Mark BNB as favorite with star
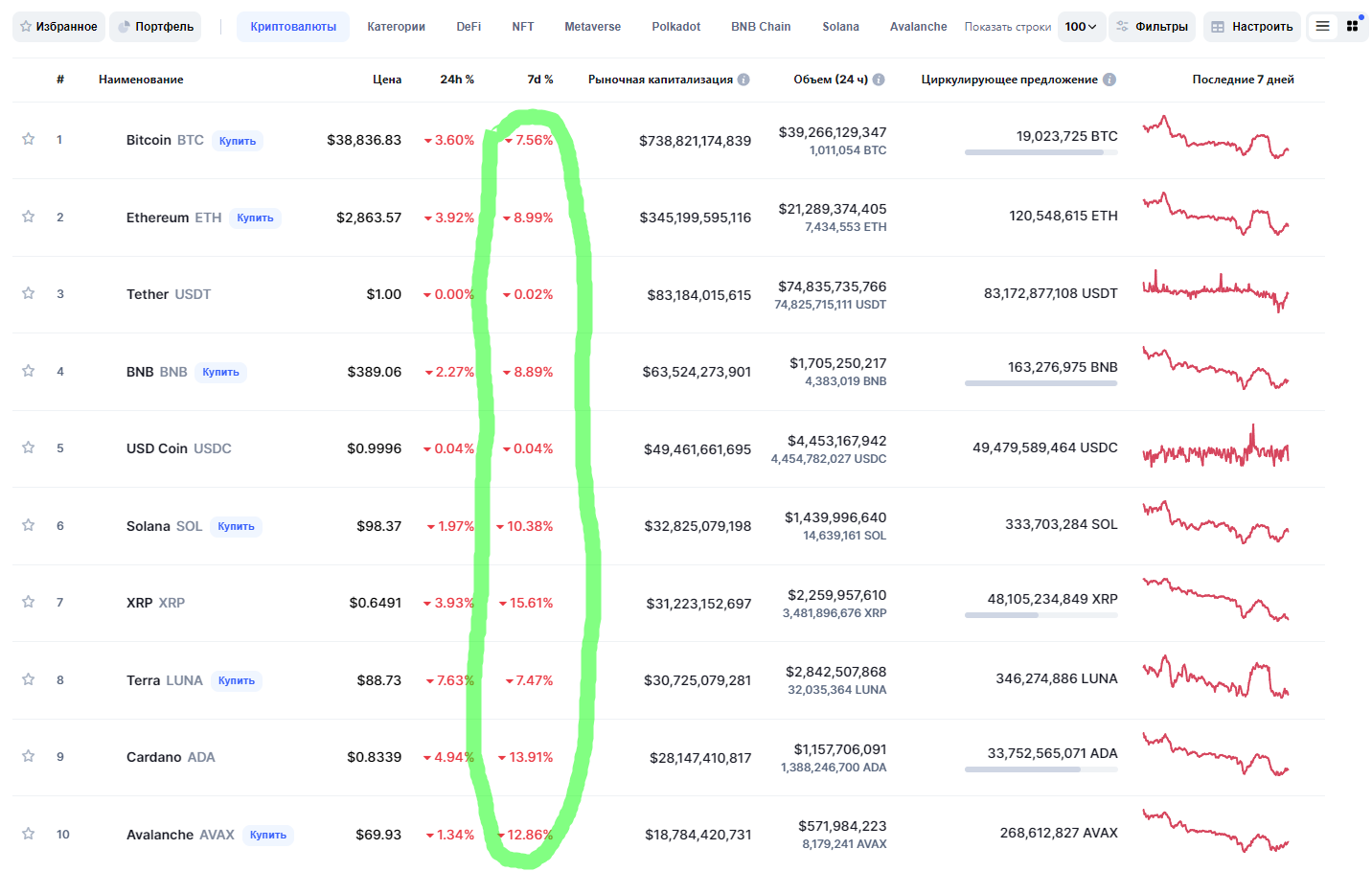Viewport: 1372px width, 872px height. click(x=29, y=371)
